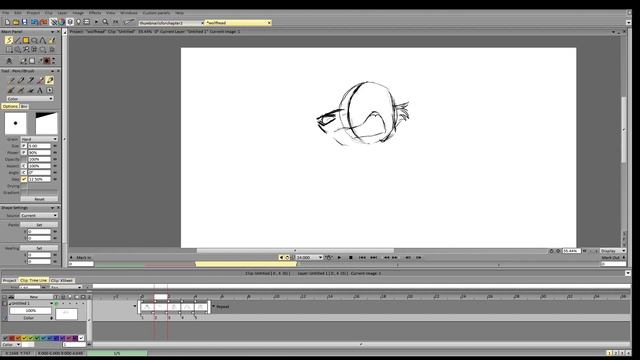Select the straight line drawing tool
The height and width of the screenshot is (360, 640).
tap(17, 40)
